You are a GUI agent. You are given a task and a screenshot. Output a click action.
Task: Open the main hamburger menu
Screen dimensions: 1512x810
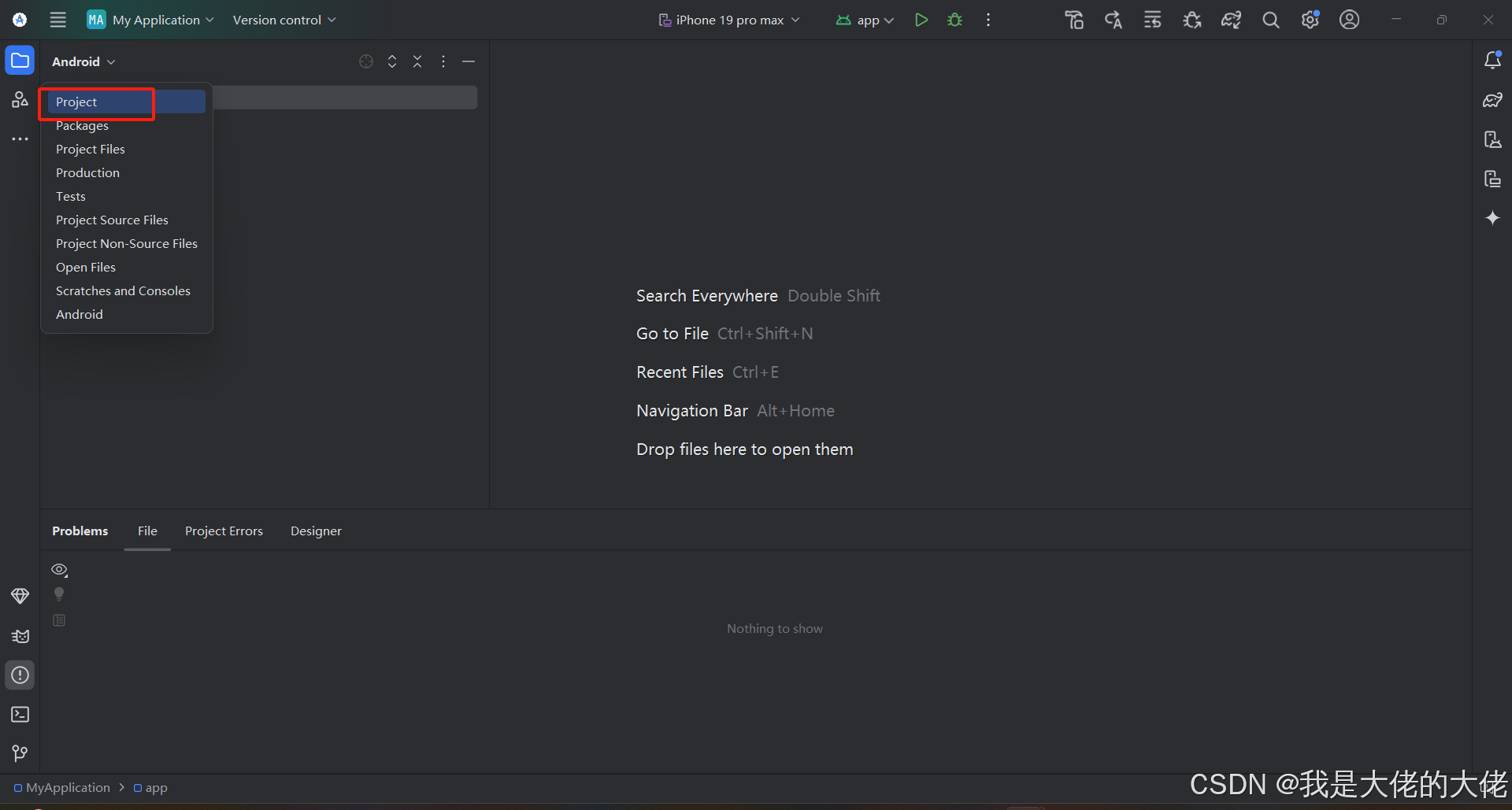pyautogui.click(x=57, y=20)
